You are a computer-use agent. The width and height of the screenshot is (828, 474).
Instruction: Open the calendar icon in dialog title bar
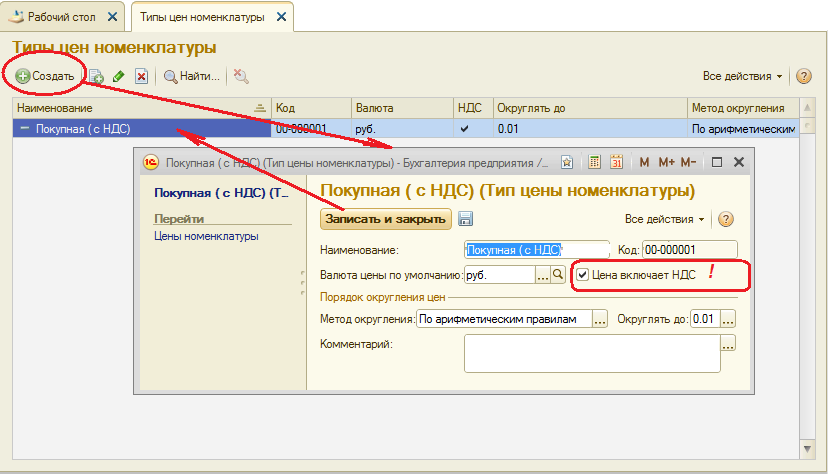point(616,162)
